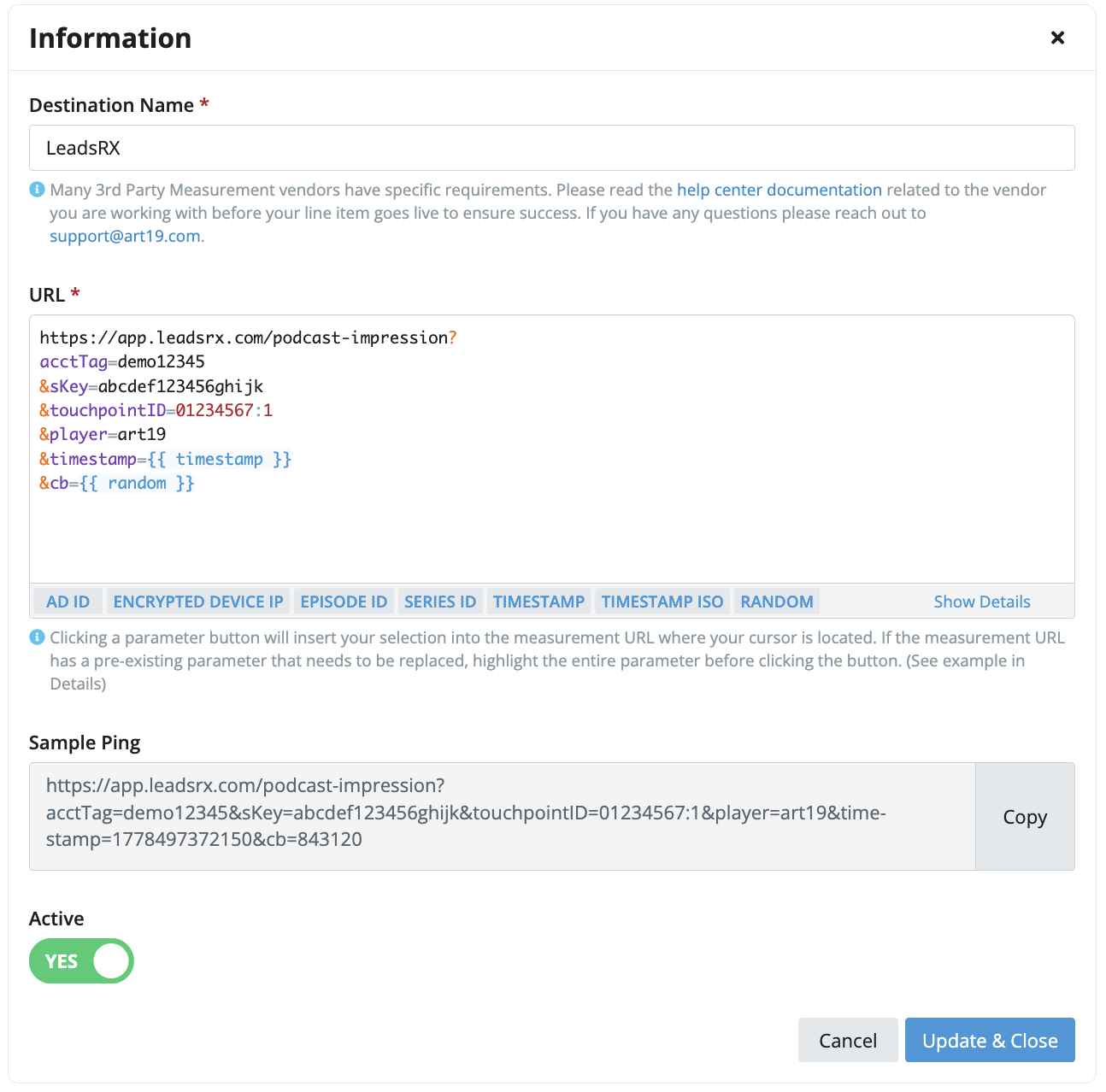Open the support@art19.com email link

(x=125, y=236)
